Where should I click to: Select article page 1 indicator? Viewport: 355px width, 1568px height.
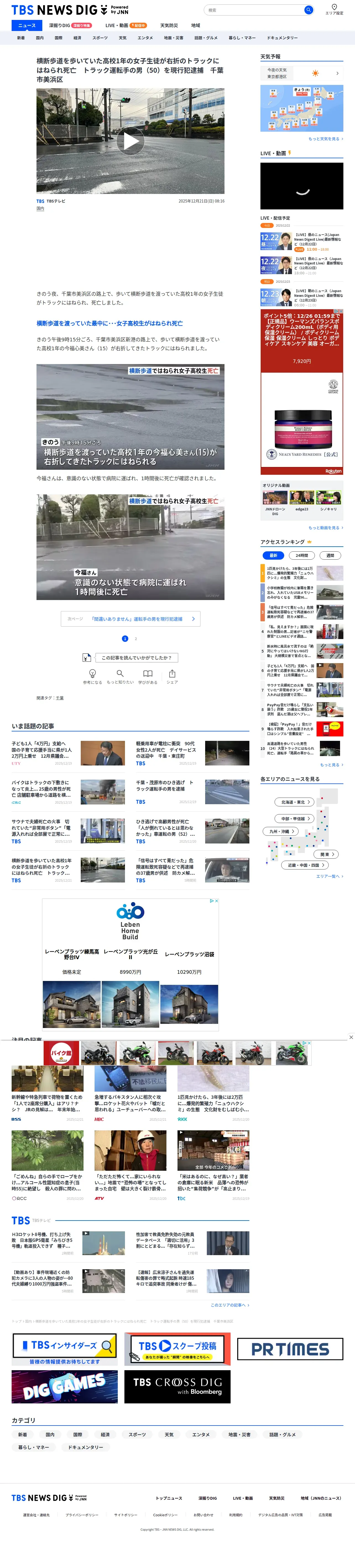pos(125,638)
